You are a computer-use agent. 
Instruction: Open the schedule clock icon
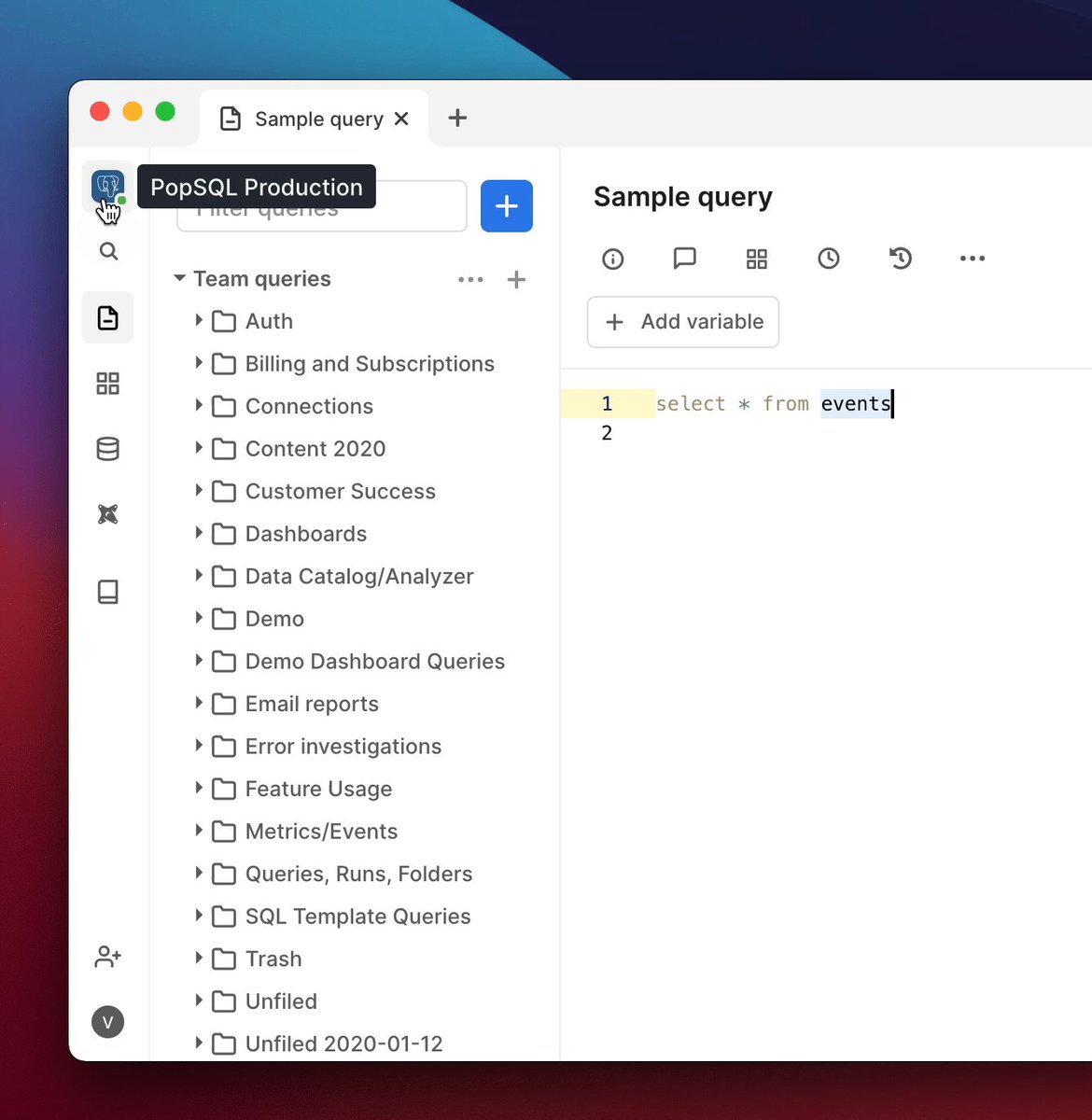pos(829,259)
